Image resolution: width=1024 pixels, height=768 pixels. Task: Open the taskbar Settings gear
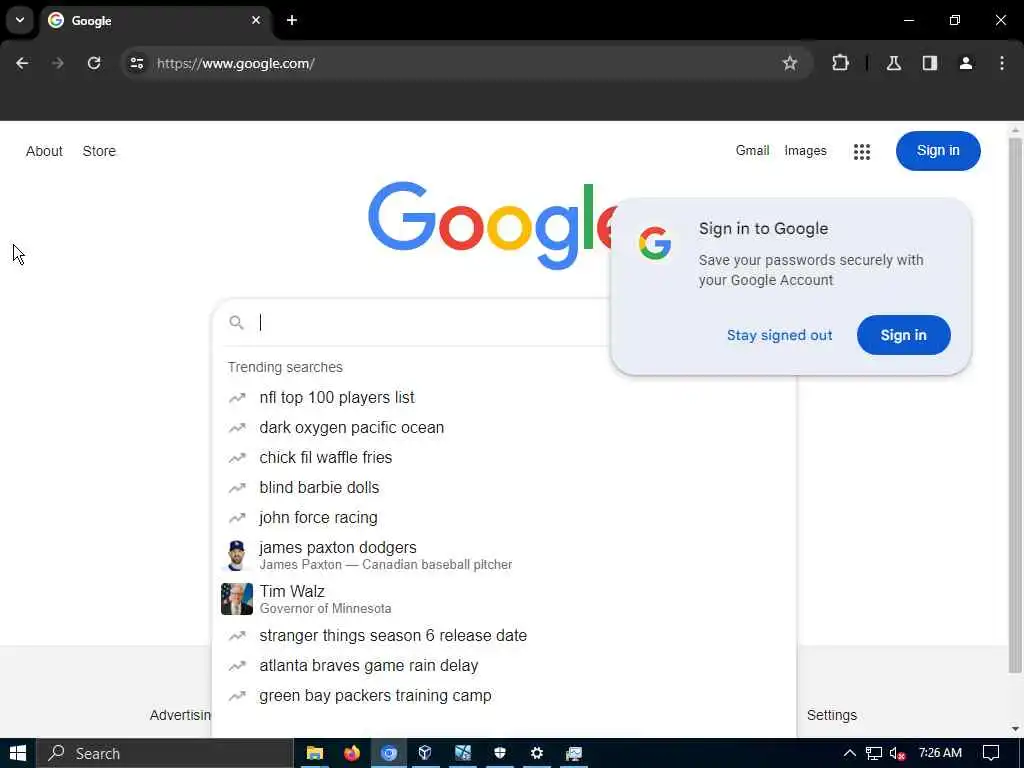[537, 753]
